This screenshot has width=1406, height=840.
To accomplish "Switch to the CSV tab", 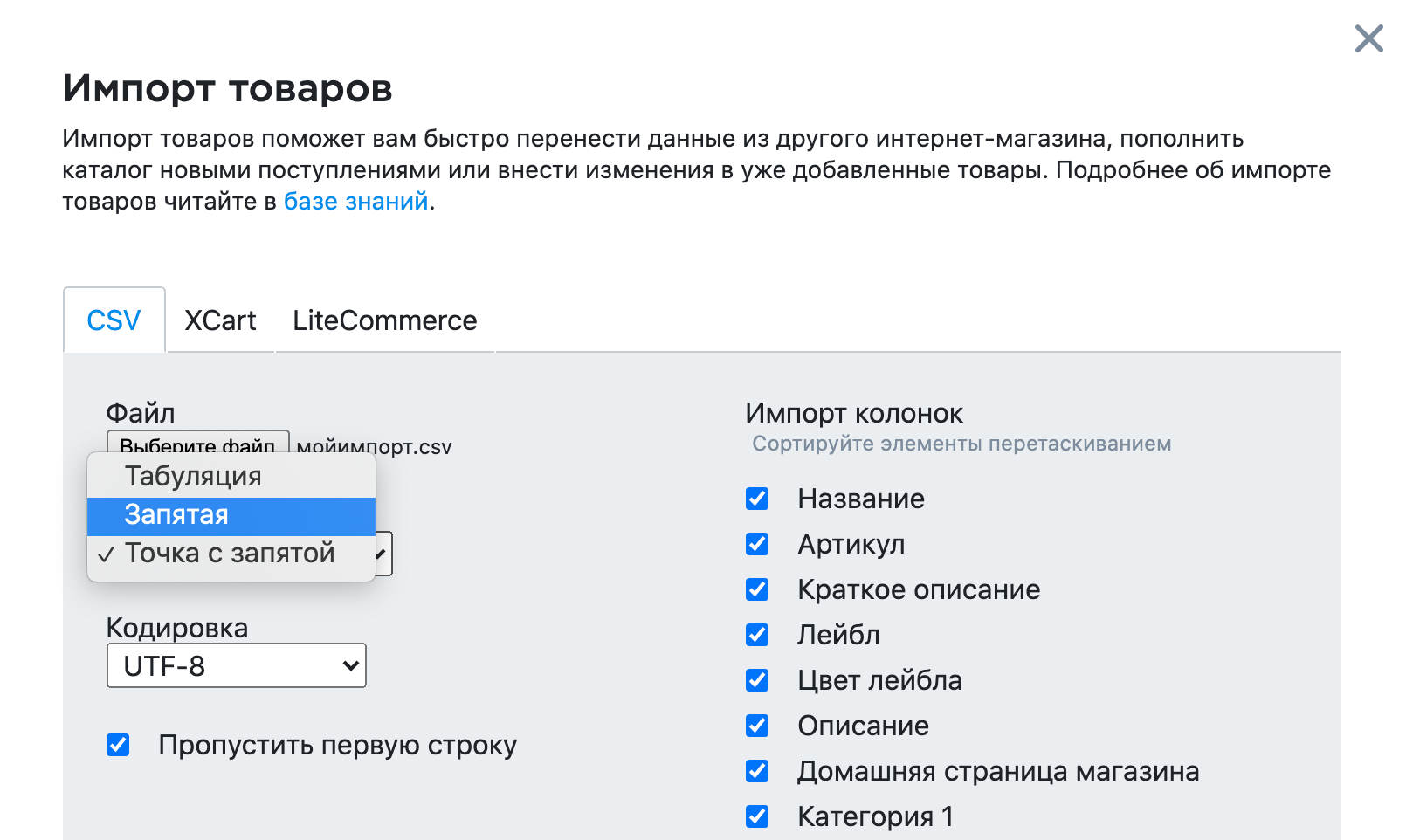I will pos(114,320).
